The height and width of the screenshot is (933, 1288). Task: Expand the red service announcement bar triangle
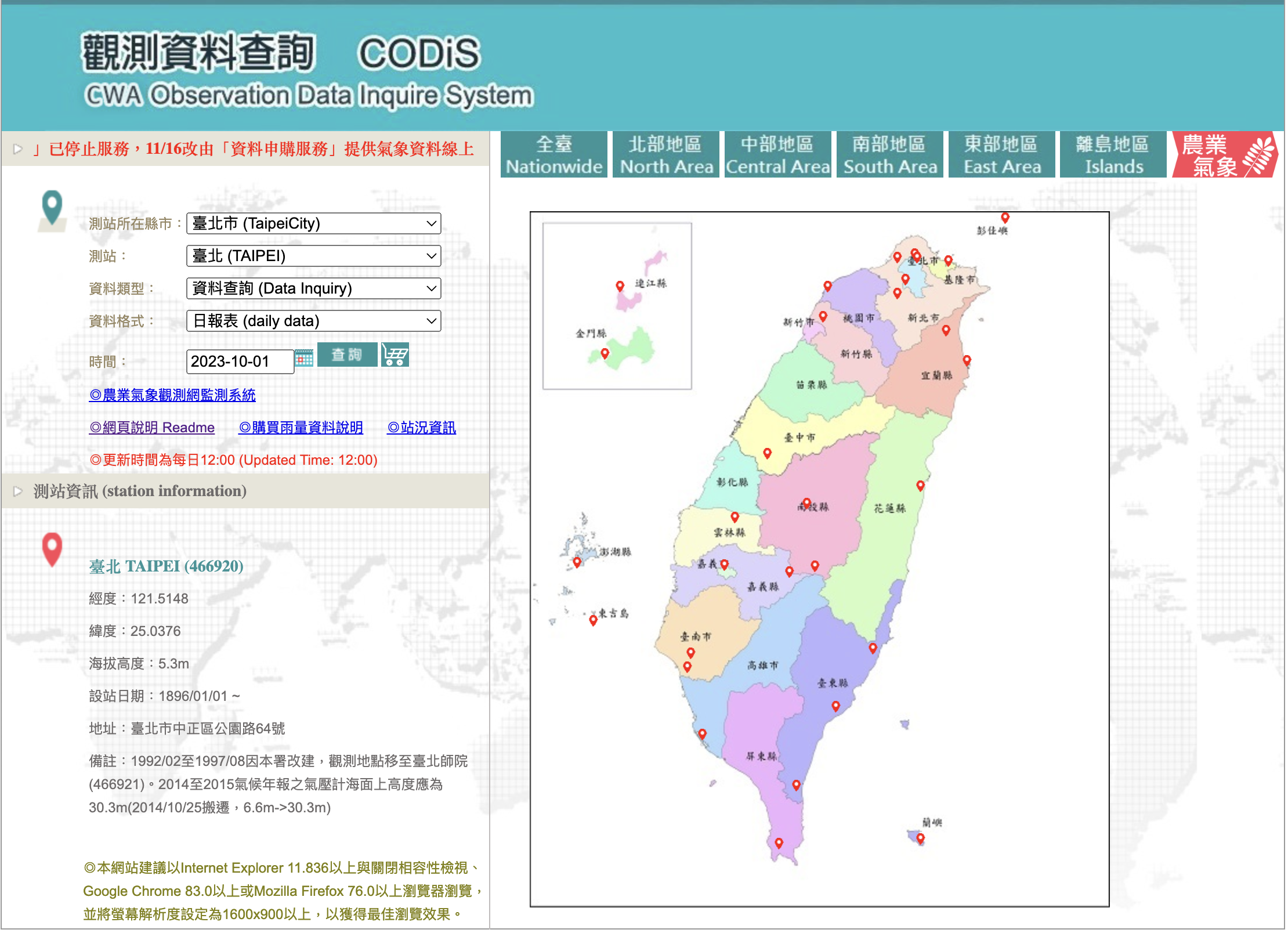click(x=18, y=149)
